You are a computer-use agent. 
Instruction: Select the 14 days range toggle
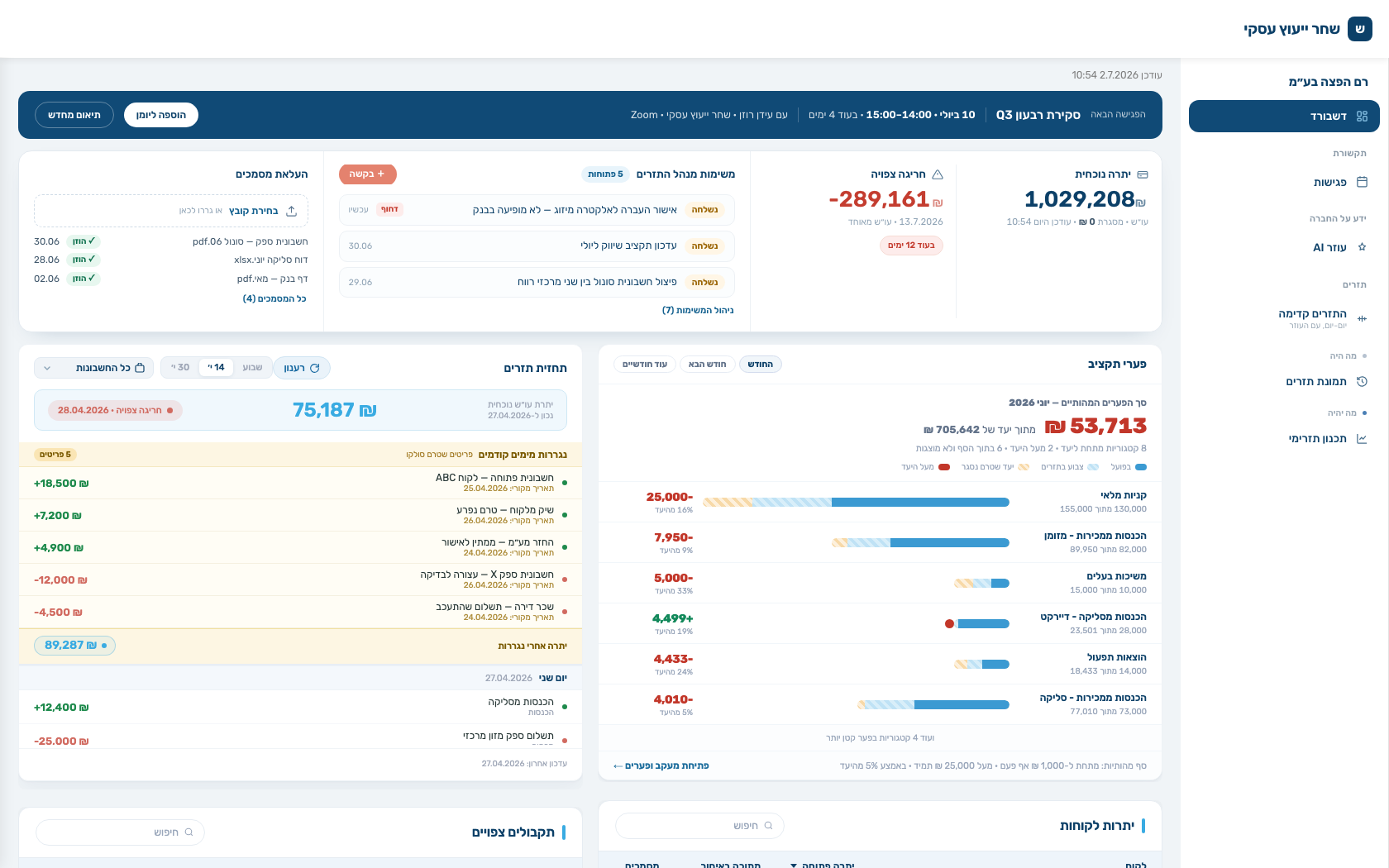click(217, 367)
